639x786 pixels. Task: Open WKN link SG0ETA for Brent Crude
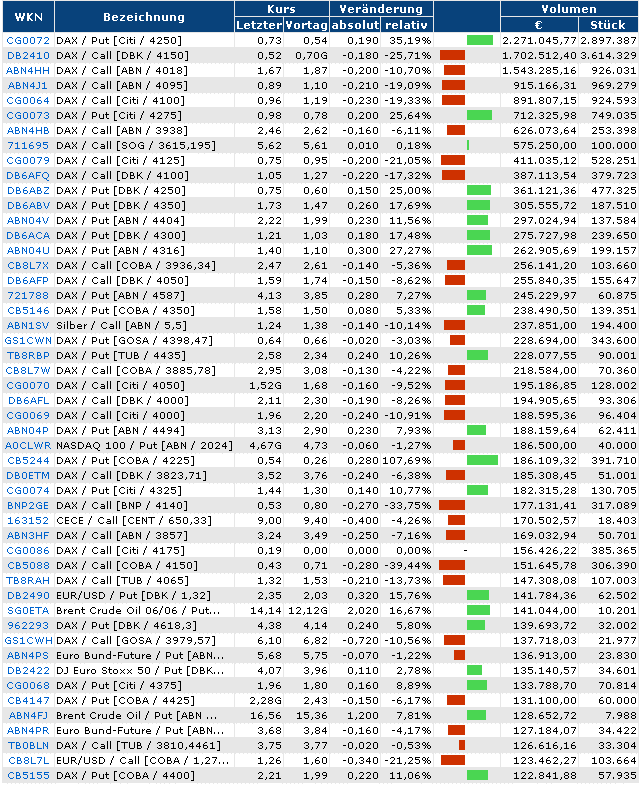coord(28,612)
